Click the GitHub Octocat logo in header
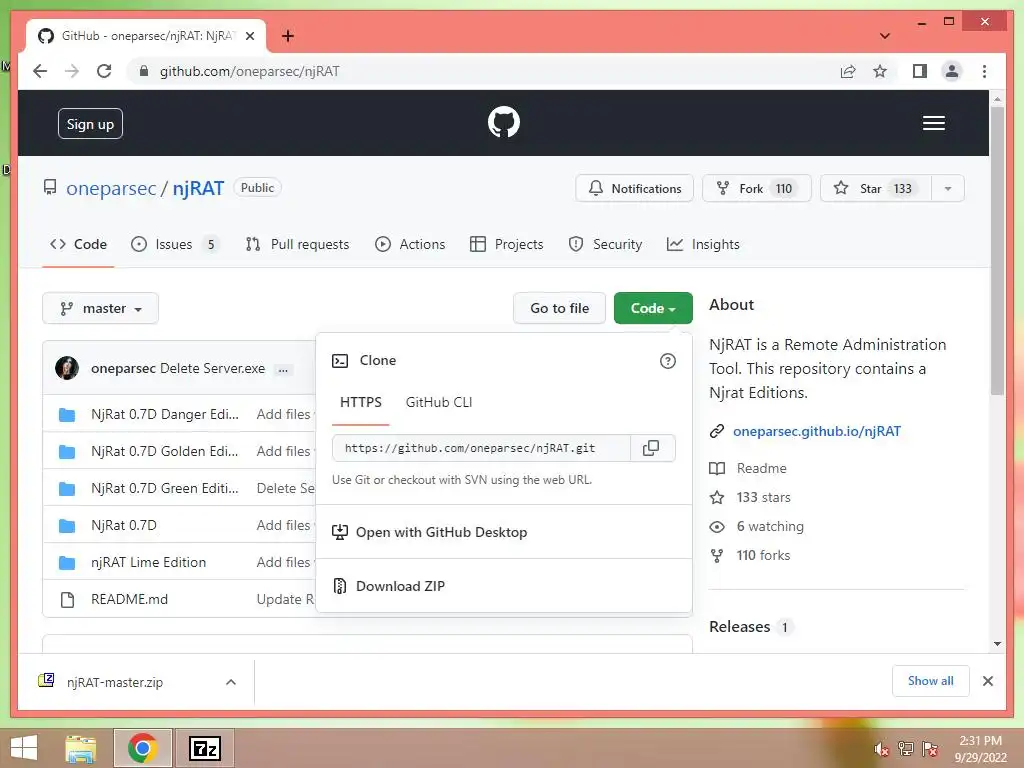Image resolution: width=1024 pixels, height=768 pixels. pyautogui.click(x=504, y=122)
